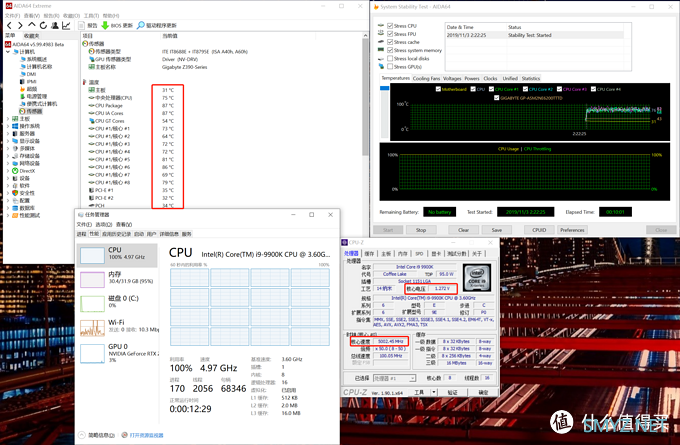Viewport: 680px width, 445px height.
Task: Select Wi-Fi graph thumbnail in Task Manager
Action: pyautogui.click(x=92, y=328)
